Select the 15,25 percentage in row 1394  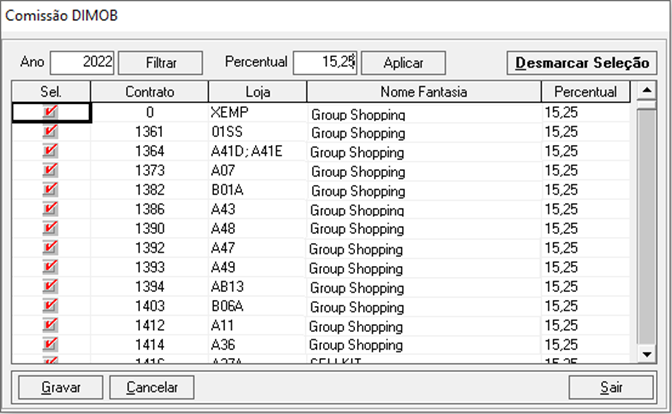click(561, 286)
